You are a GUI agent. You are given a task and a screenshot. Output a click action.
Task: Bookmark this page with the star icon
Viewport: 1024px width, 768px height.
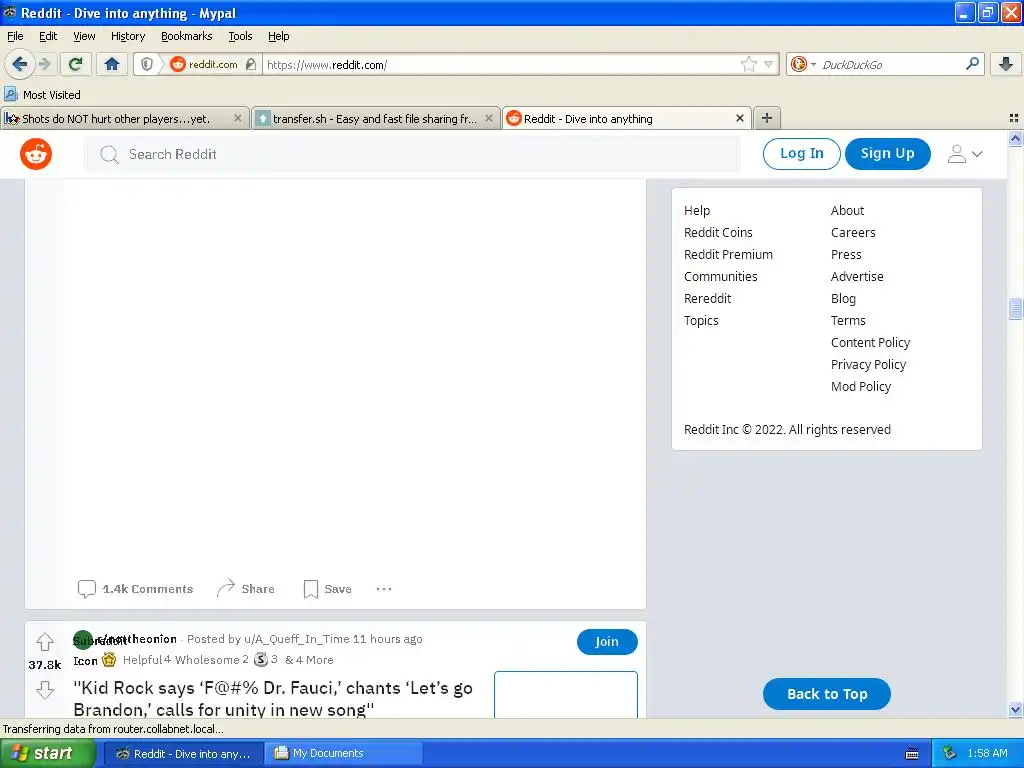[748, 64]
